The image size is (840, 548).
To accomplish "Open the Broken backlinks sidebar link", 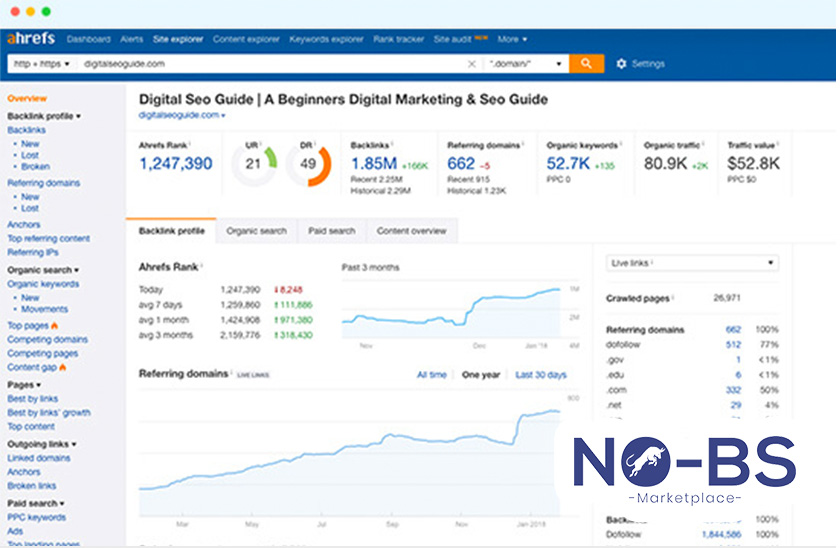I will point(35,167).
